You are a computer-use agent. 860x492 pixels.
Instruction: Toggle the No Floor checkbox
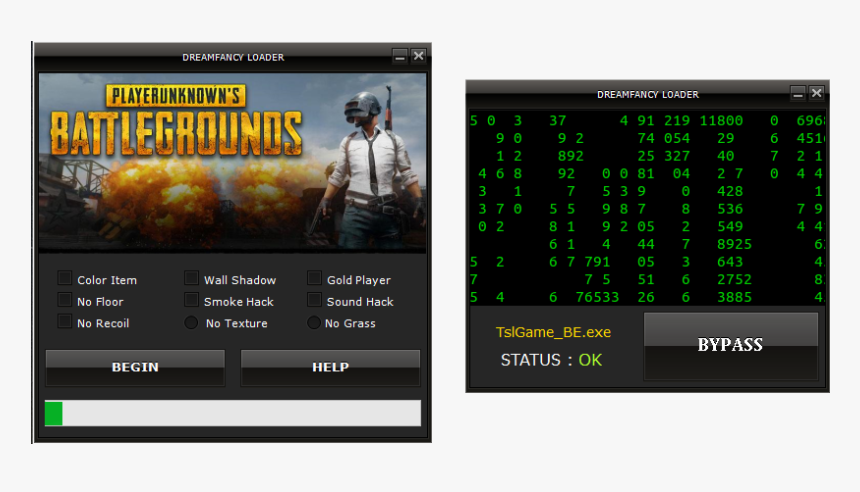point(65,300)
